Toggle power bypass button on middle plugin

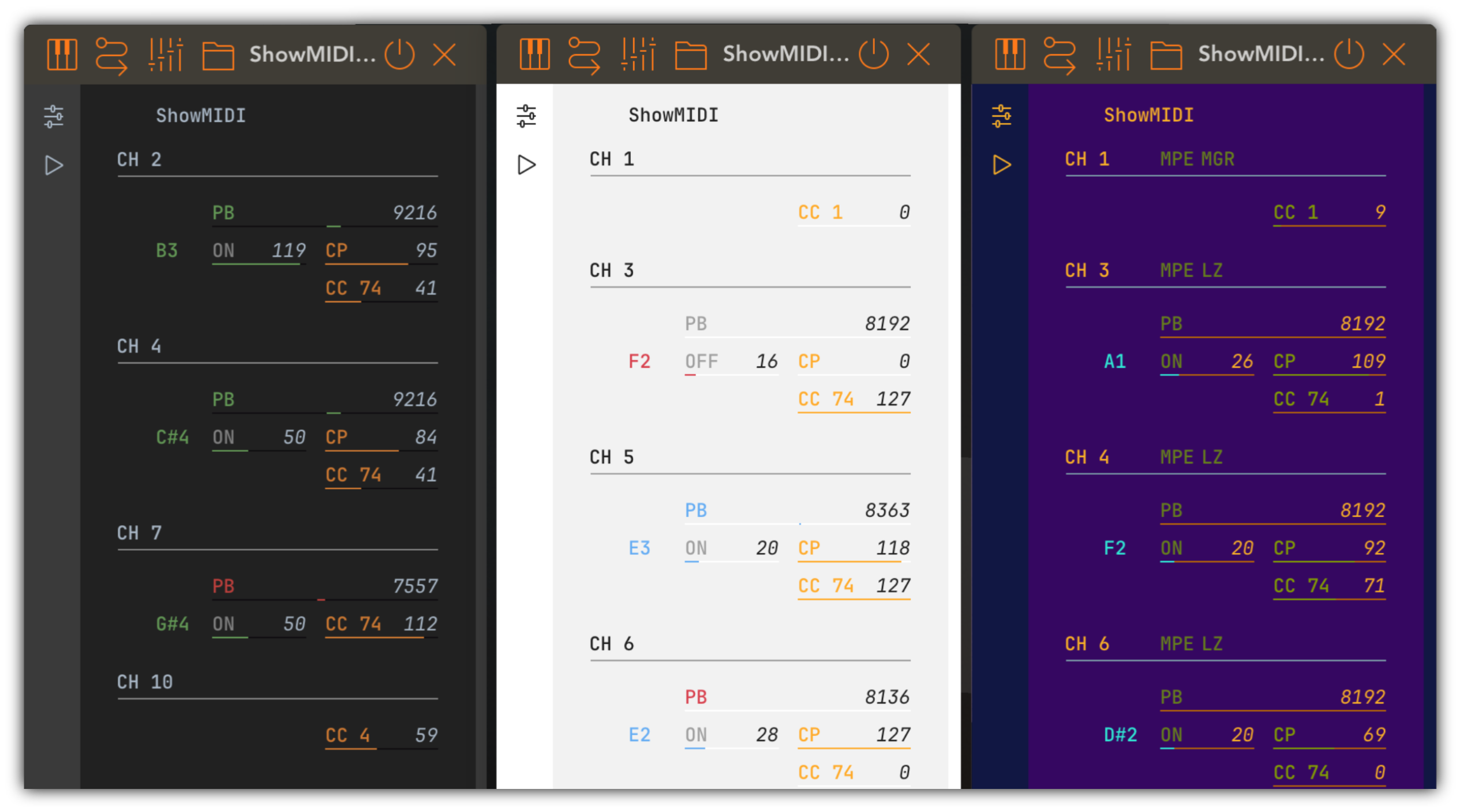873,55
